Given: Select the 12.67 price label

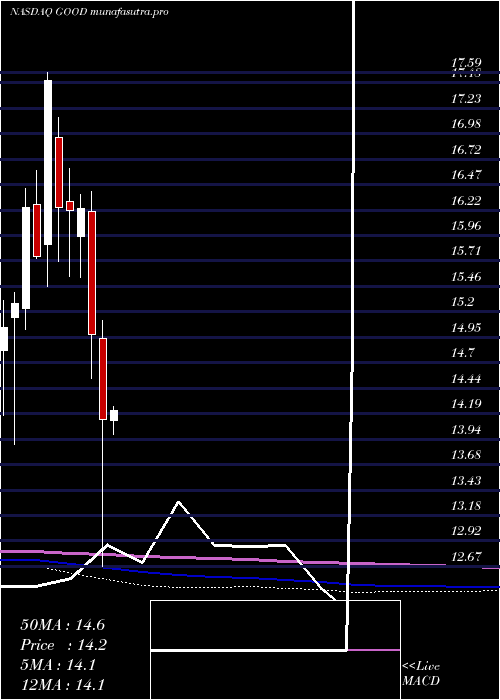Looking at the screenshot, I should pyautogui.click(x=466, y=557).
